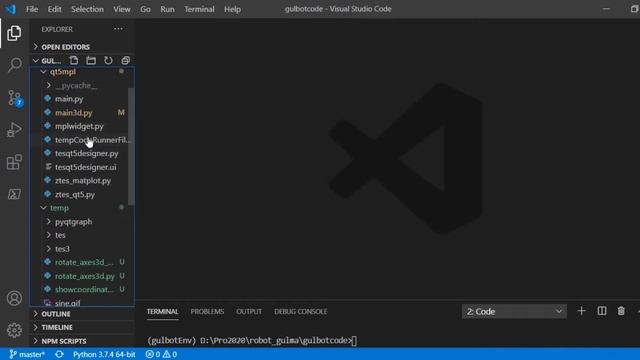Image resolution: width=640 pixels, height=360 pixels.
Task: Open the Run menu
Action: 167,9
